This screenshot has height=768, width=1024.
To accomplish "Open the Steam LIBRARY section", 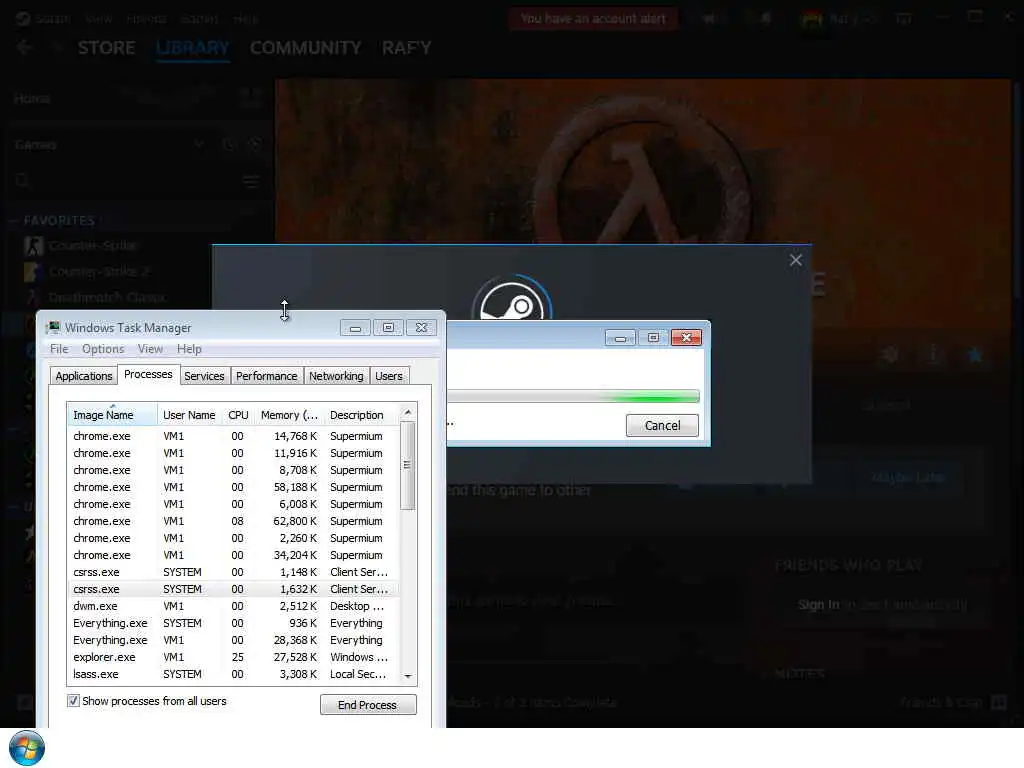I will (193, 48).
